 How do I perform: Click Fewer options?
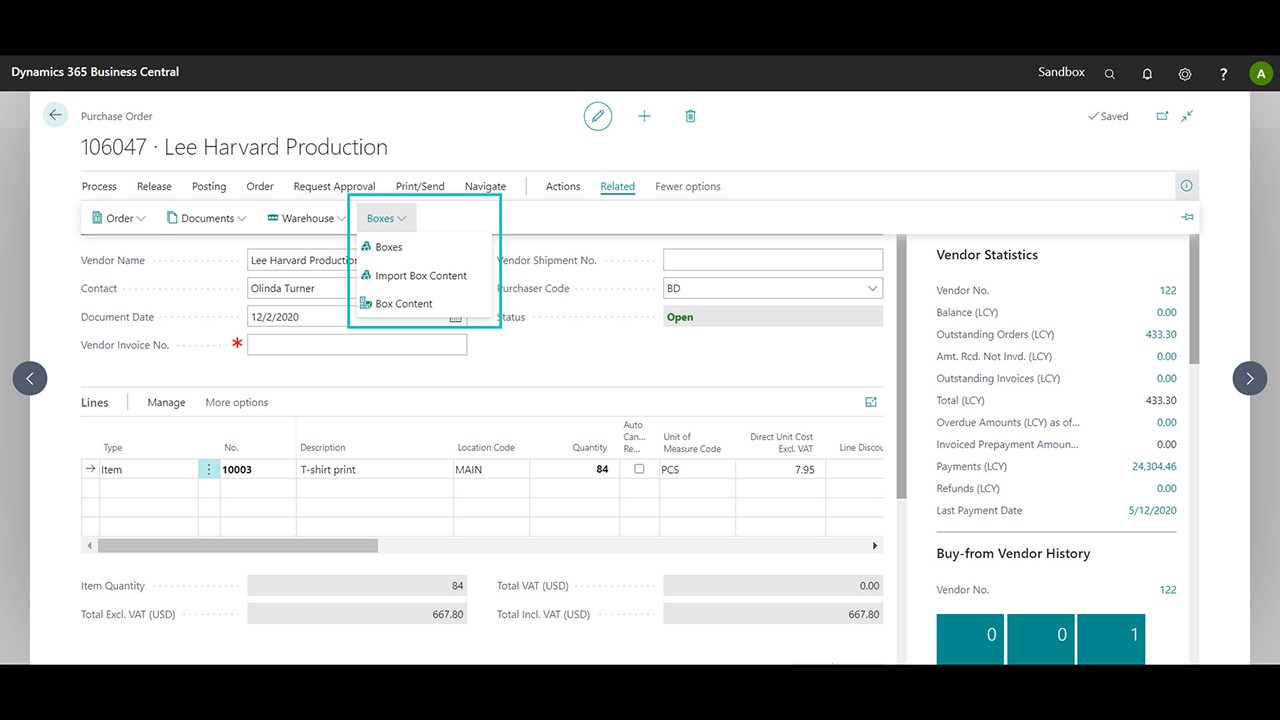coord(688,186)
